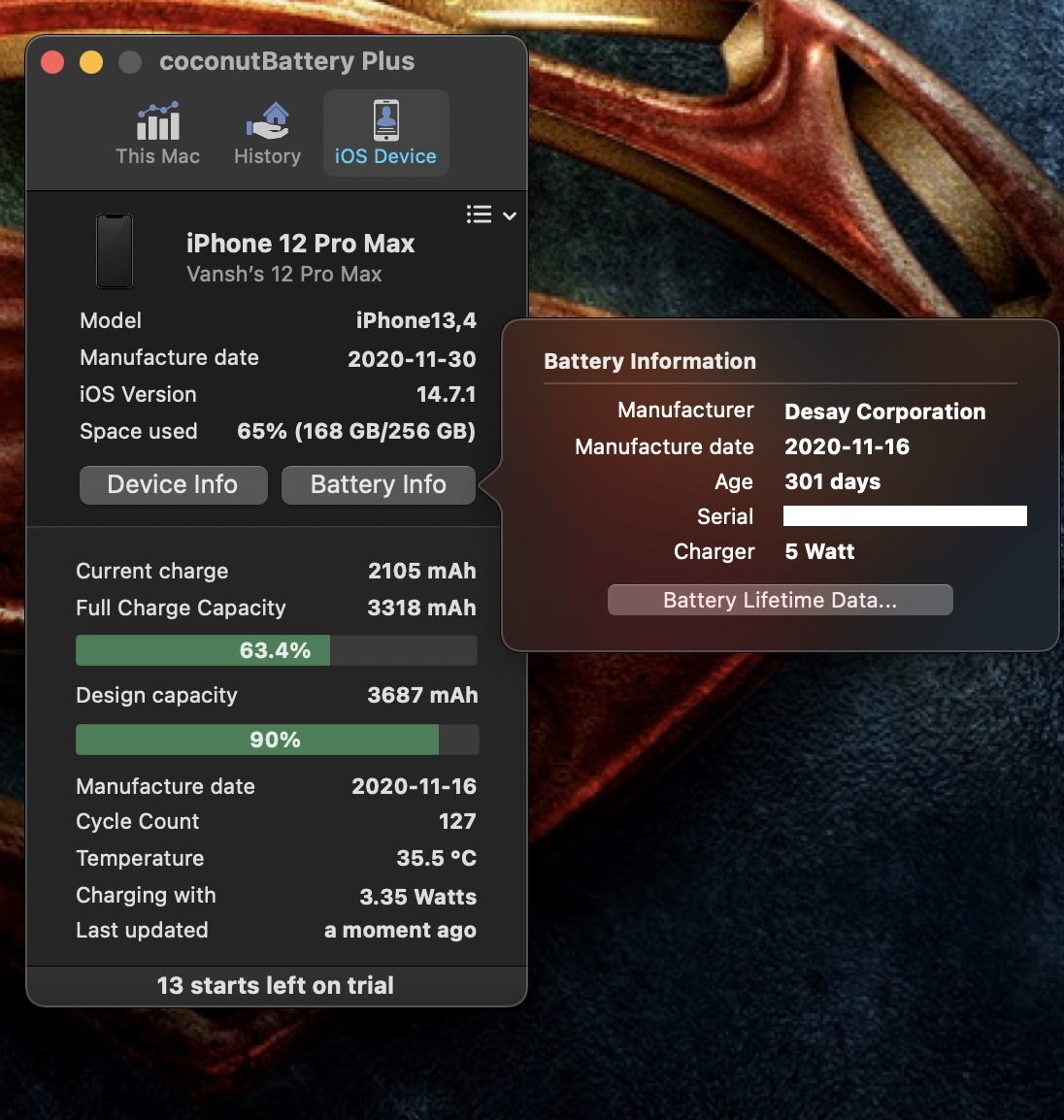Click last updated 'a moment ago'
The width and height of the screenshot is (1064, 1120).
[400, 931]
